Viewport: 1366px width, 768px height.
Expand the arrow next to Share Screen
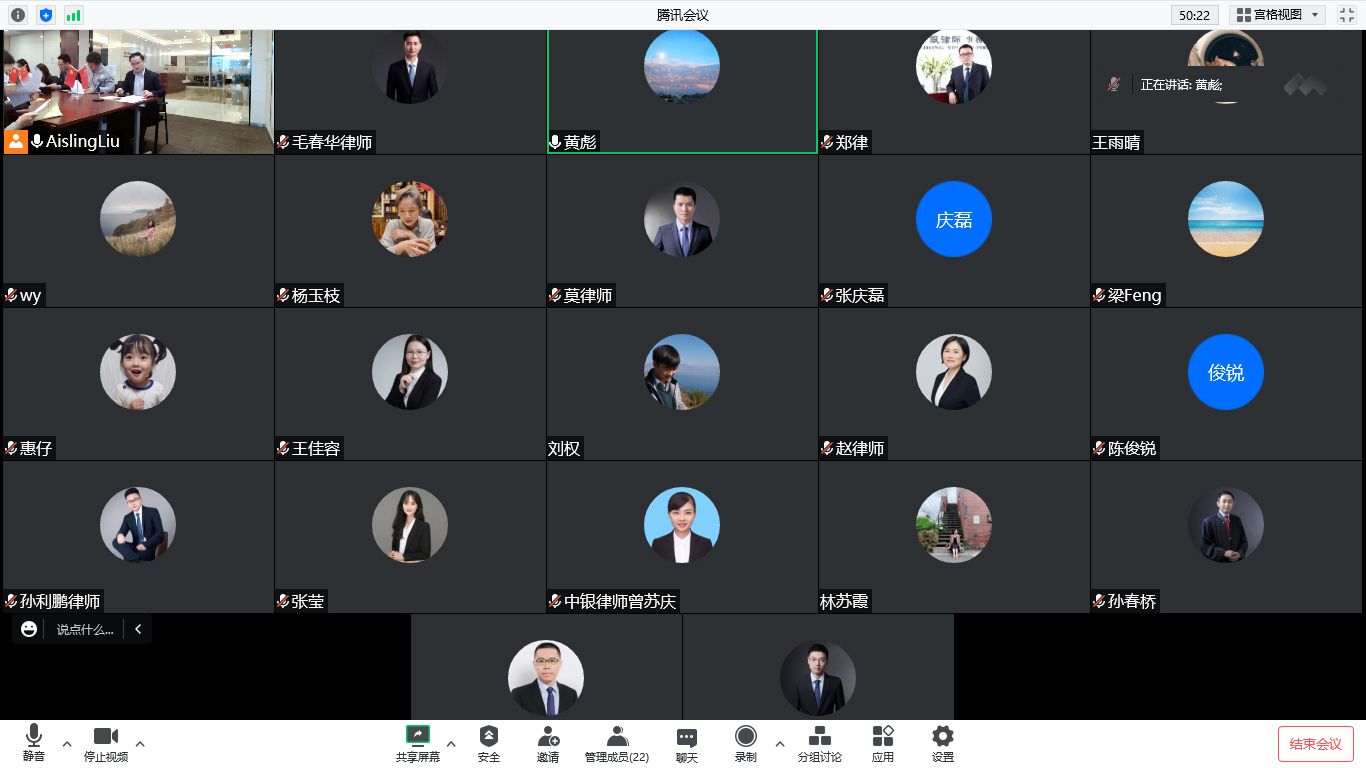click(x=451, y=743)
